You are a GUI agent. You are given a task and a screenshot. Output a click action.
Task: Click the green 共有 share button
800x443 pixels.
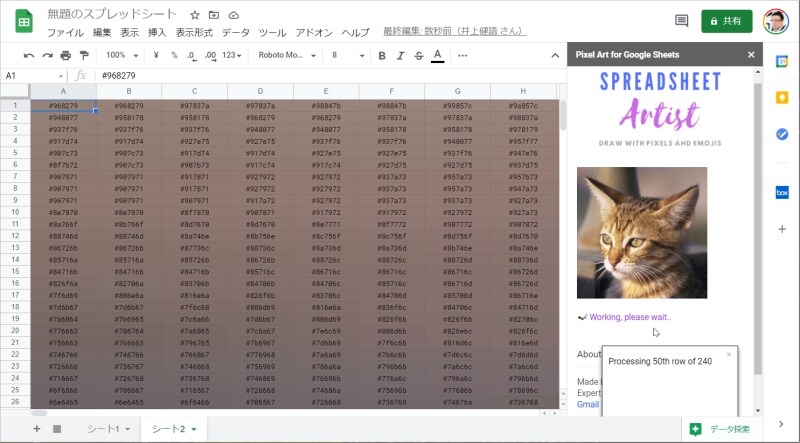click(727, 21)
